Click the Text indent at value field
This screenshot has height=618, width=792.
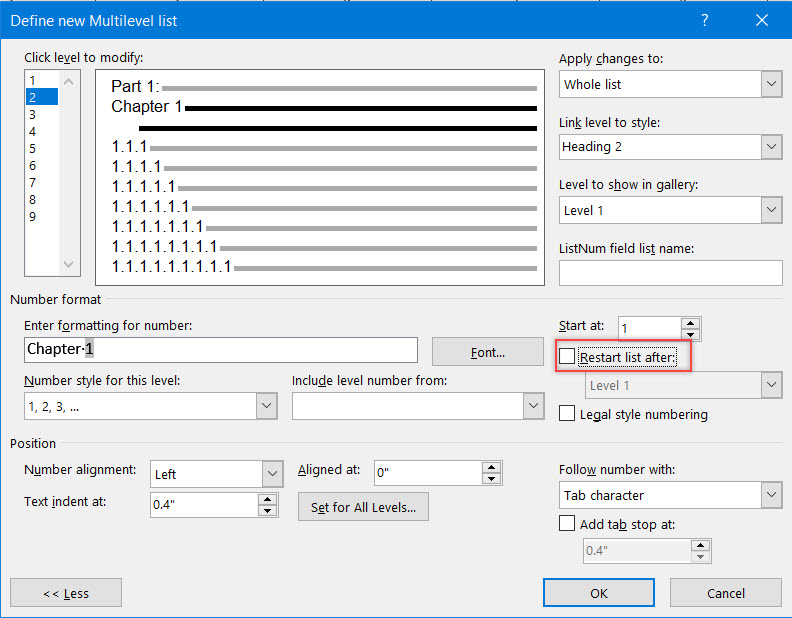(x=204, y=505)
